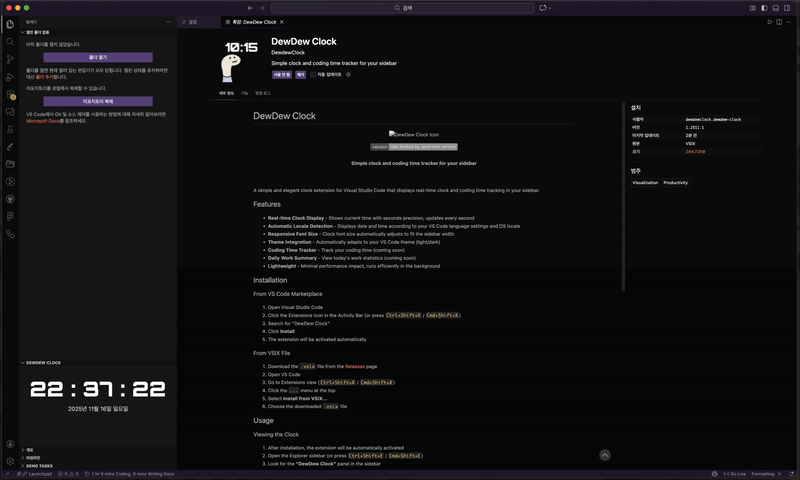800x480 pixels.
Task: Click the errors and warnings count in status bar
Action: pos(68,474)
